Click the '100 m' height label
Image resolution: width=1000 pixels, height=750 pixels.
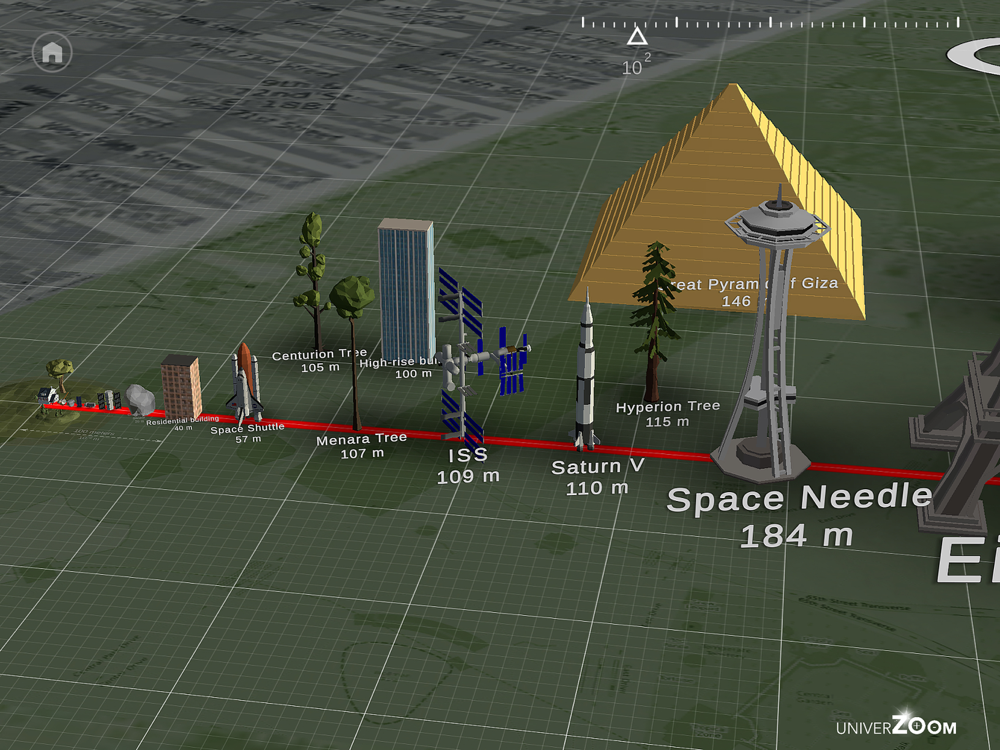coord(413,374)
